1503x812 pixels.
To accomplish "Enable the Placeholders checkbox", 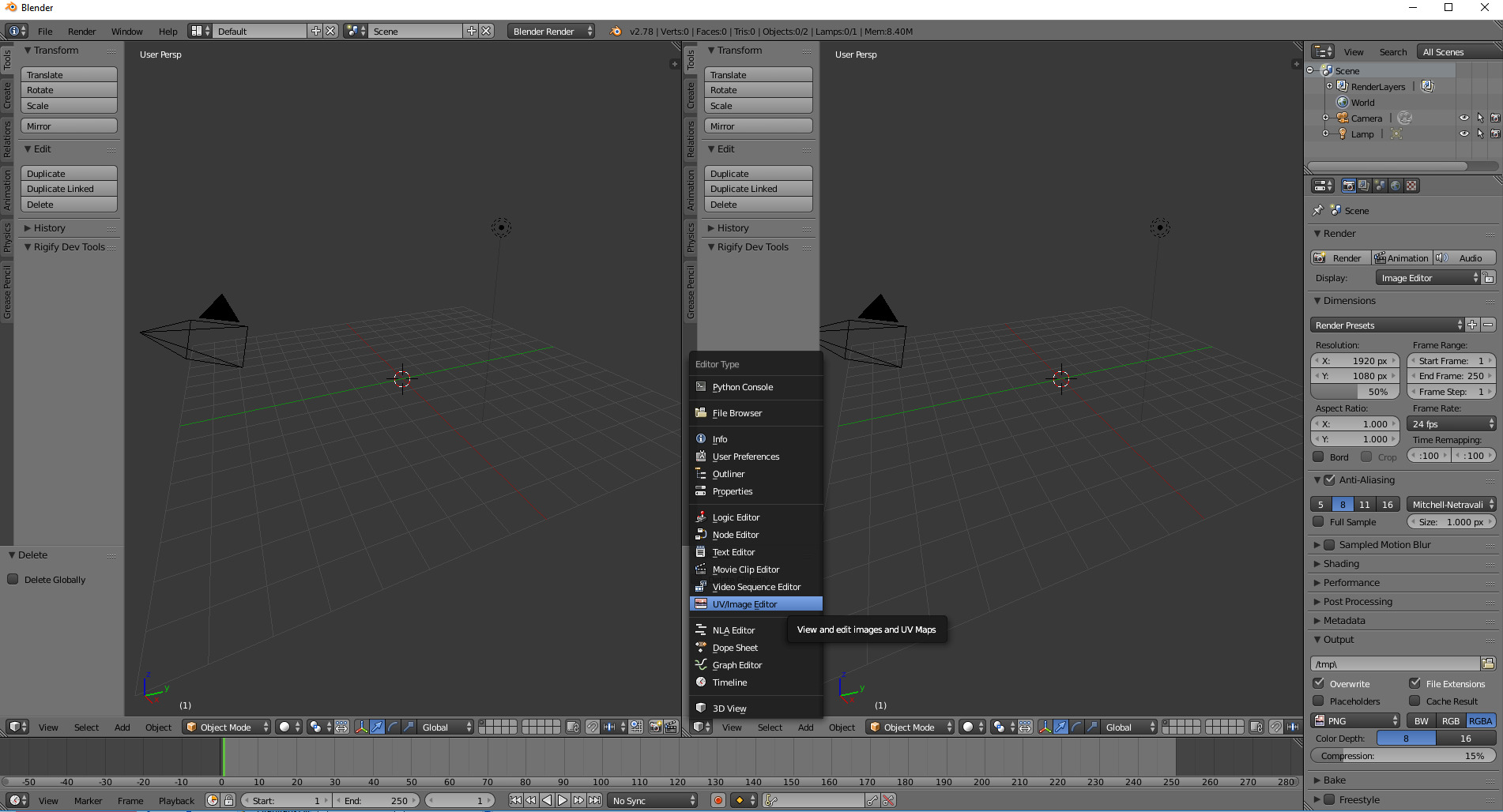I will (1318, 701).
